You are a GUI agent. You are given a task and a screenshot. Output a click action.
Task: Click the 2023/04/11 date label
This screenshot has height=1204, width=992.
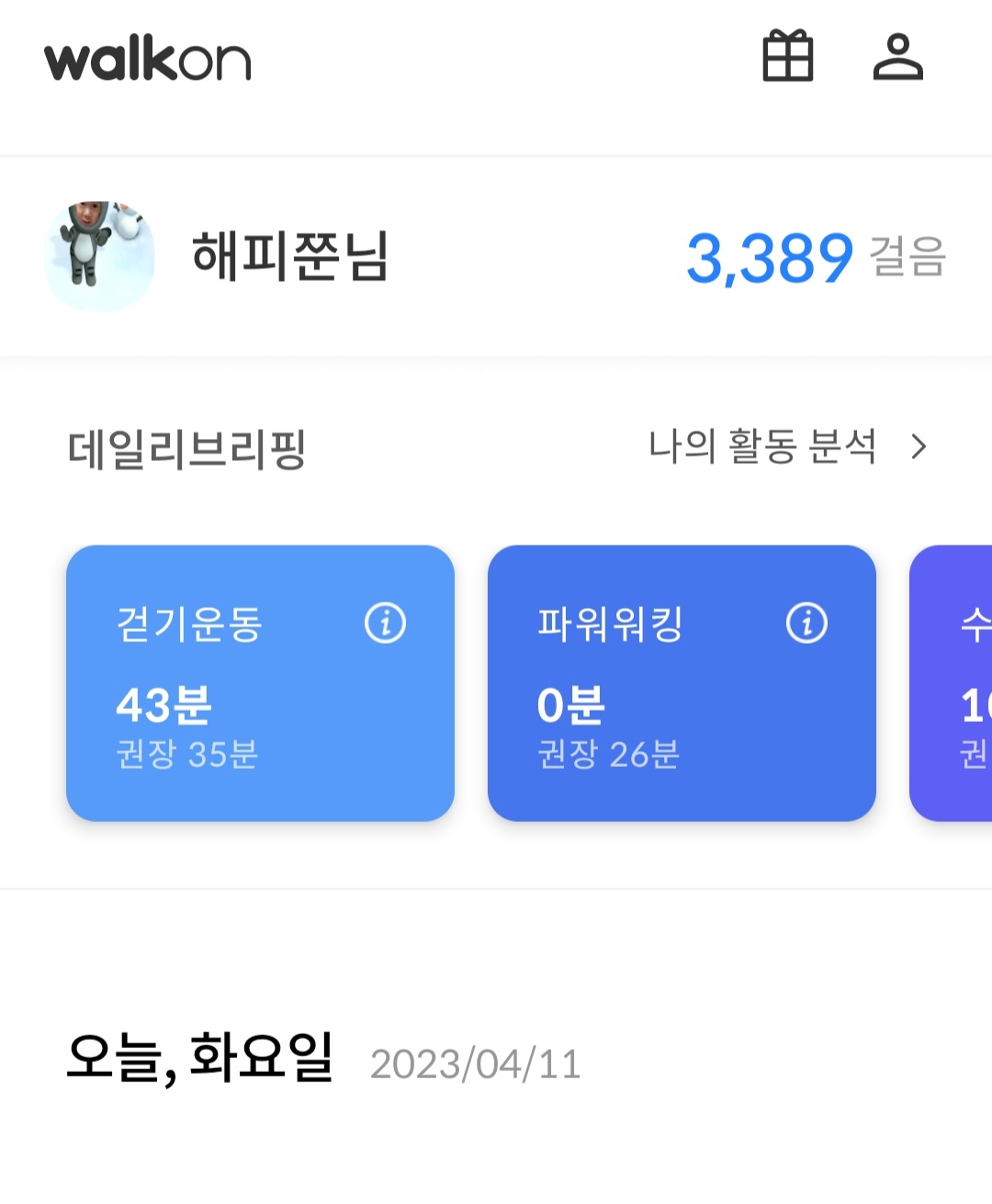click(475, 1064)
